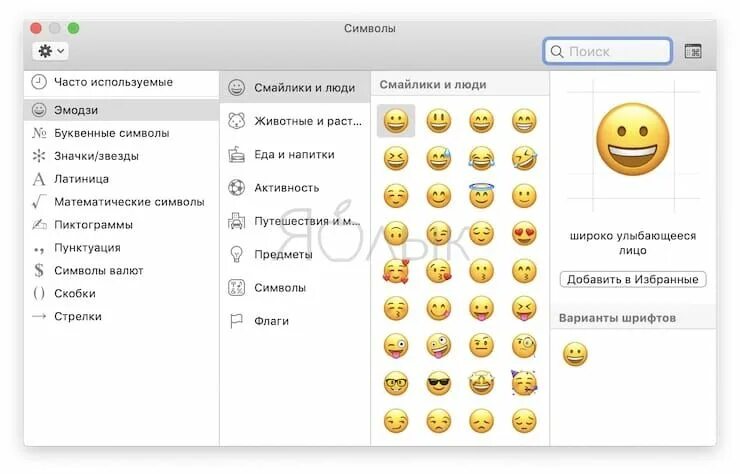Viewport: 740px width, 474px height.
Task: Open Математические символы category
Action: 121,202
